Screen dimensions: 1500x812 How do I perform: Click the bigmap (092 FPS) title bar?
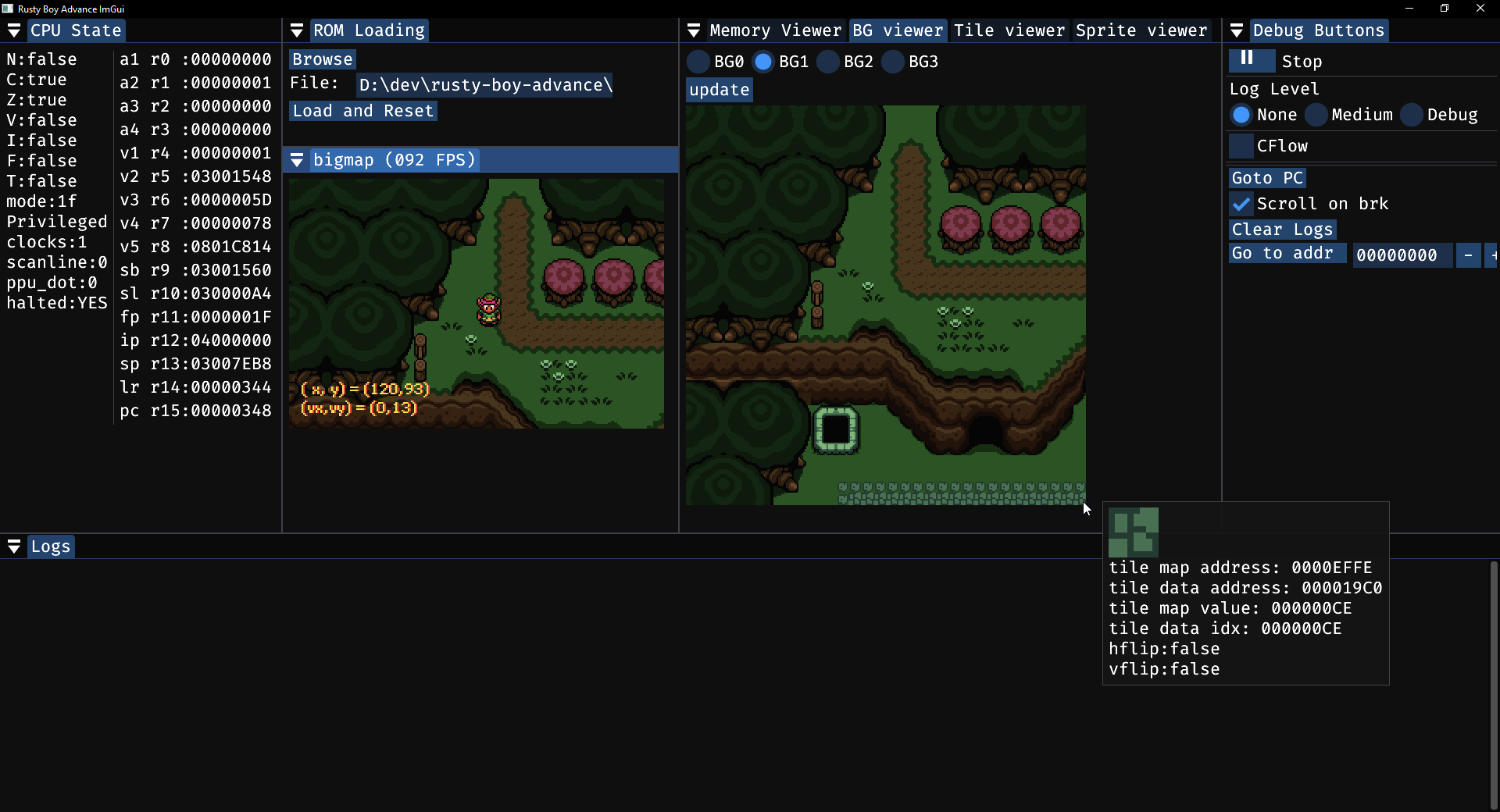click(x=480, y=160)
